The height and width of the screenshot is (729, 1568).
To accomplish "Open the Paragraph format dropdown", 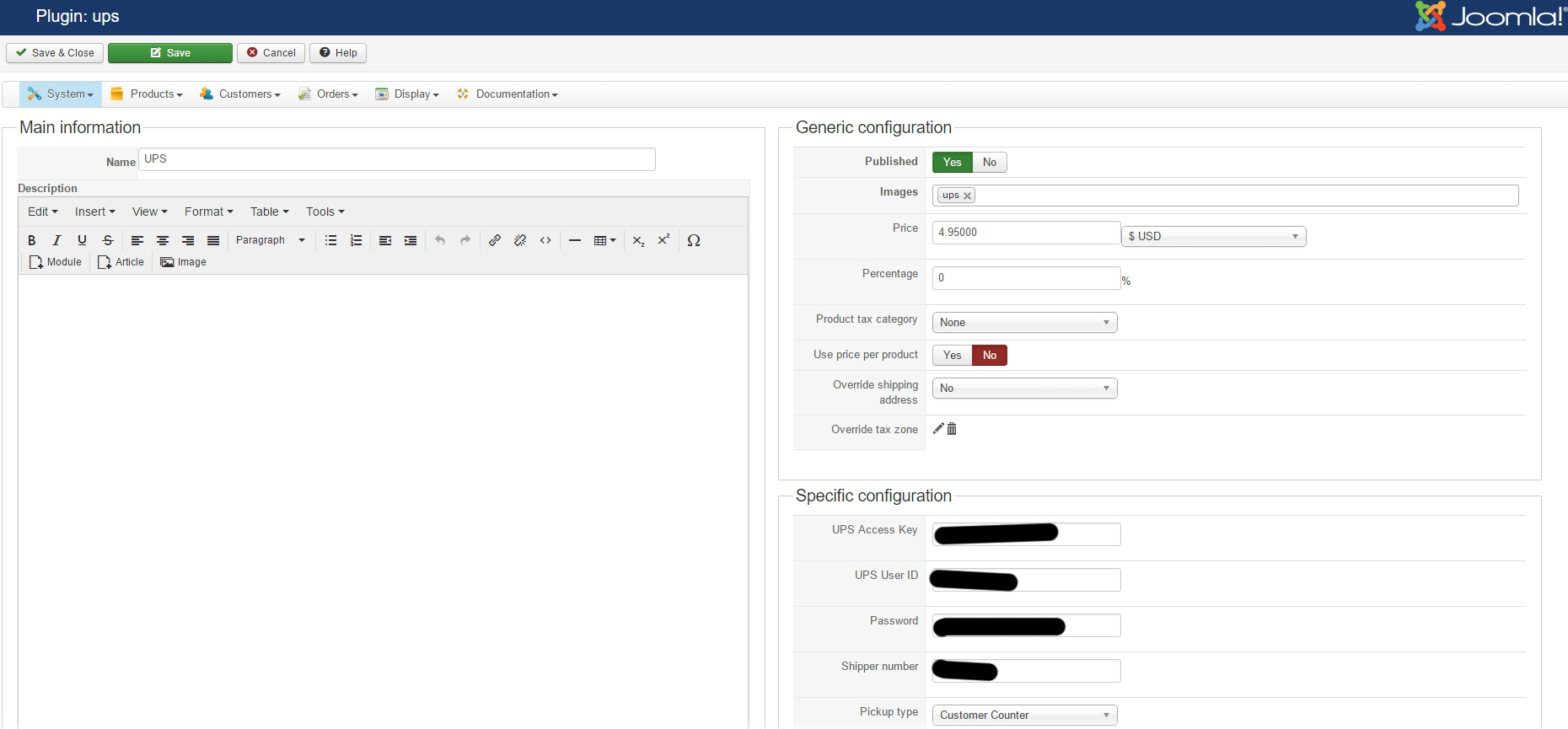I will tap(270, 240).
